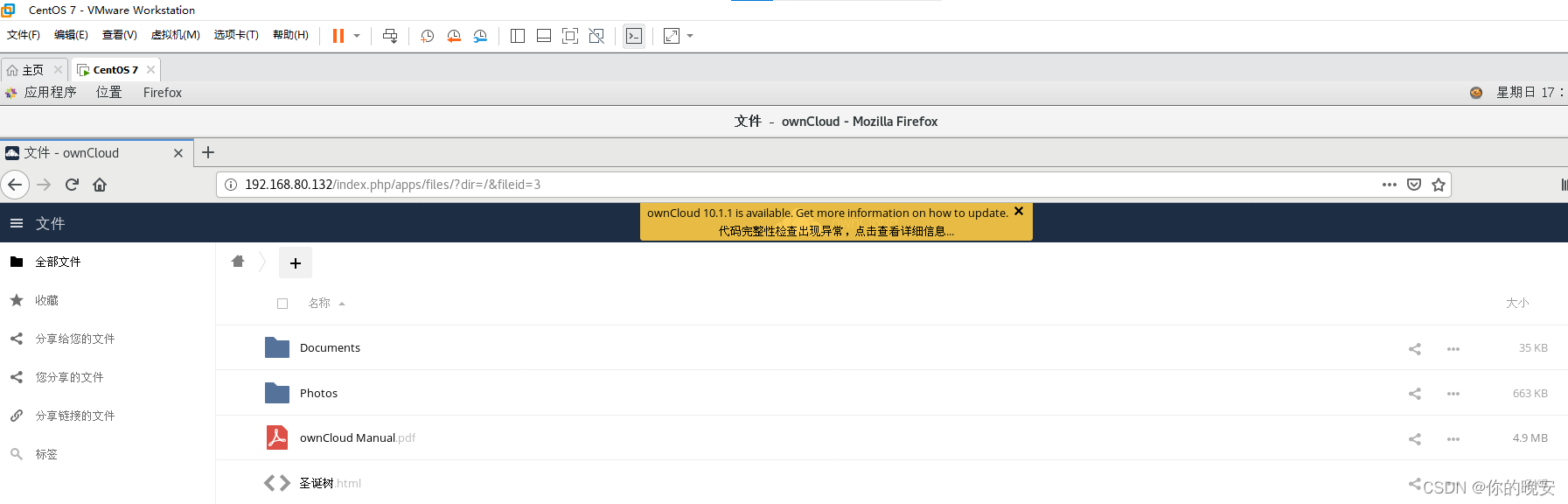This screenshot has height=504, width=1568.
Task: Sort files by 大小 column
Action: (1517, 303)
